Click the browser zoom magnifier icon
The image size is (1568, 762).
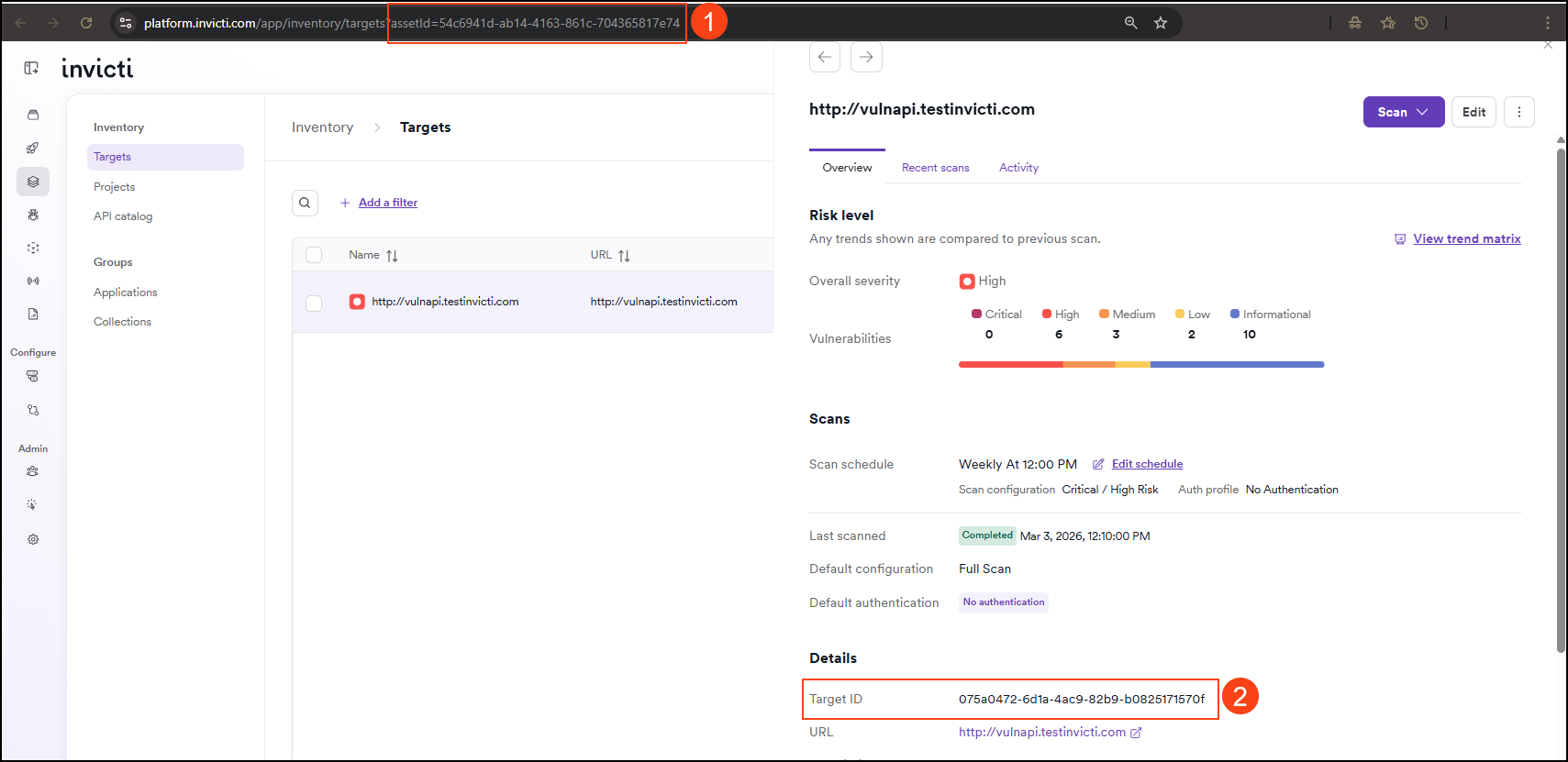click(x=1131, y=23)
